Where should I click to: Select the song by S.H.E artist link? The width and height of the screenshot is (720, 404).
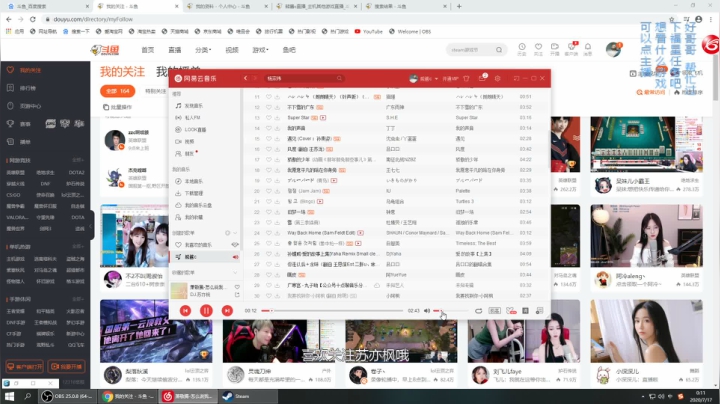[x=392, y=118]
